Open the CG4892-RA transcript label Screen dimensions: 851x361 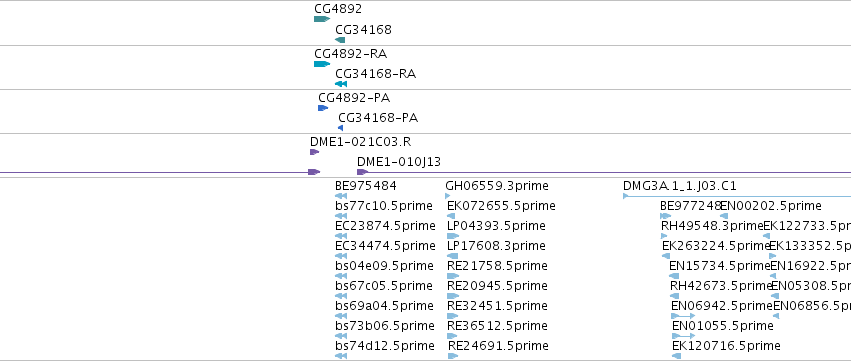[351, 54]
